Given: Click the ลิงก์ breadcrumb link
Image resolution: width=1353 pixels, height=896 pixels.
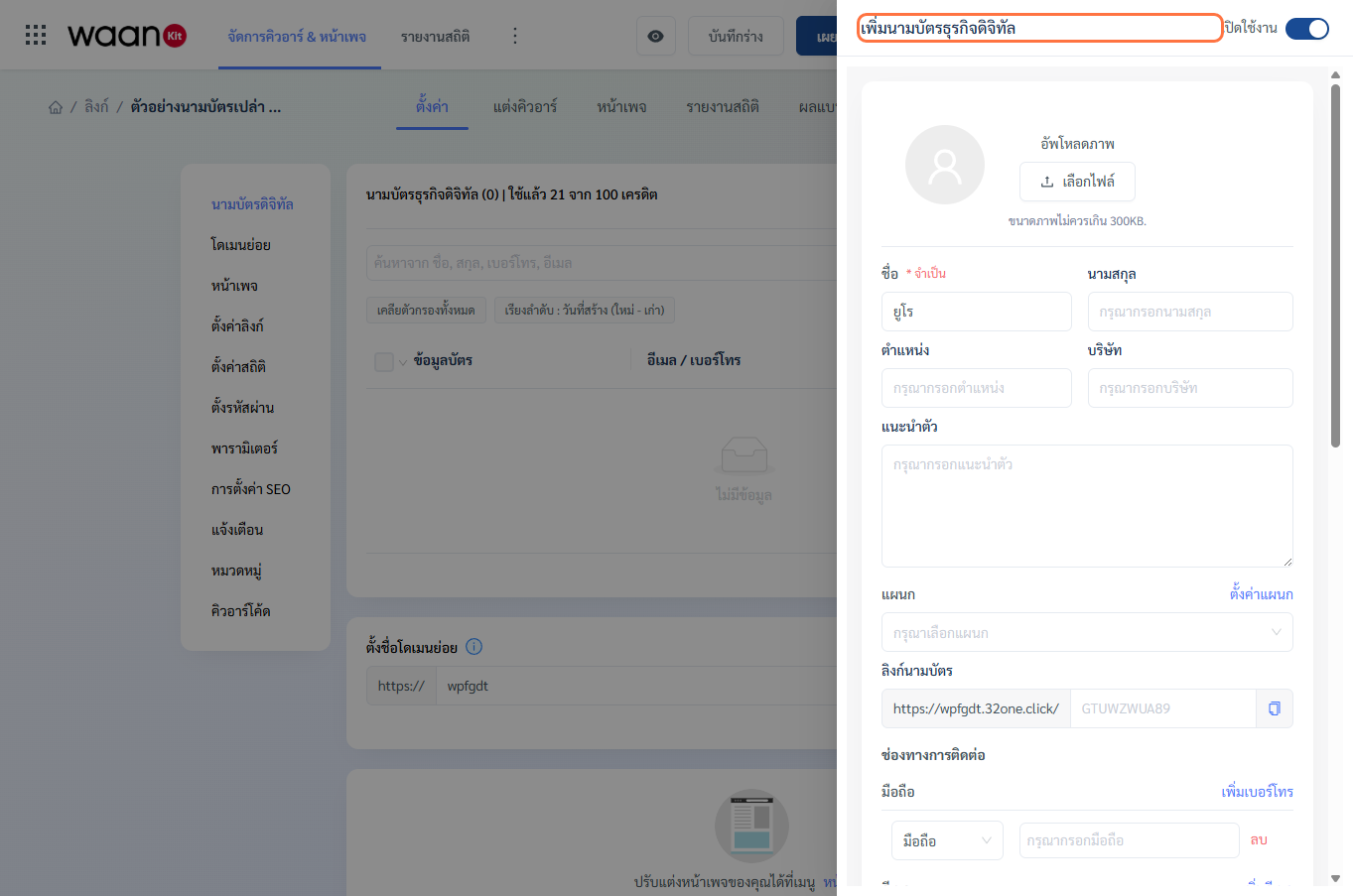Looking at the screenshot, I should [x=96, y=107].
